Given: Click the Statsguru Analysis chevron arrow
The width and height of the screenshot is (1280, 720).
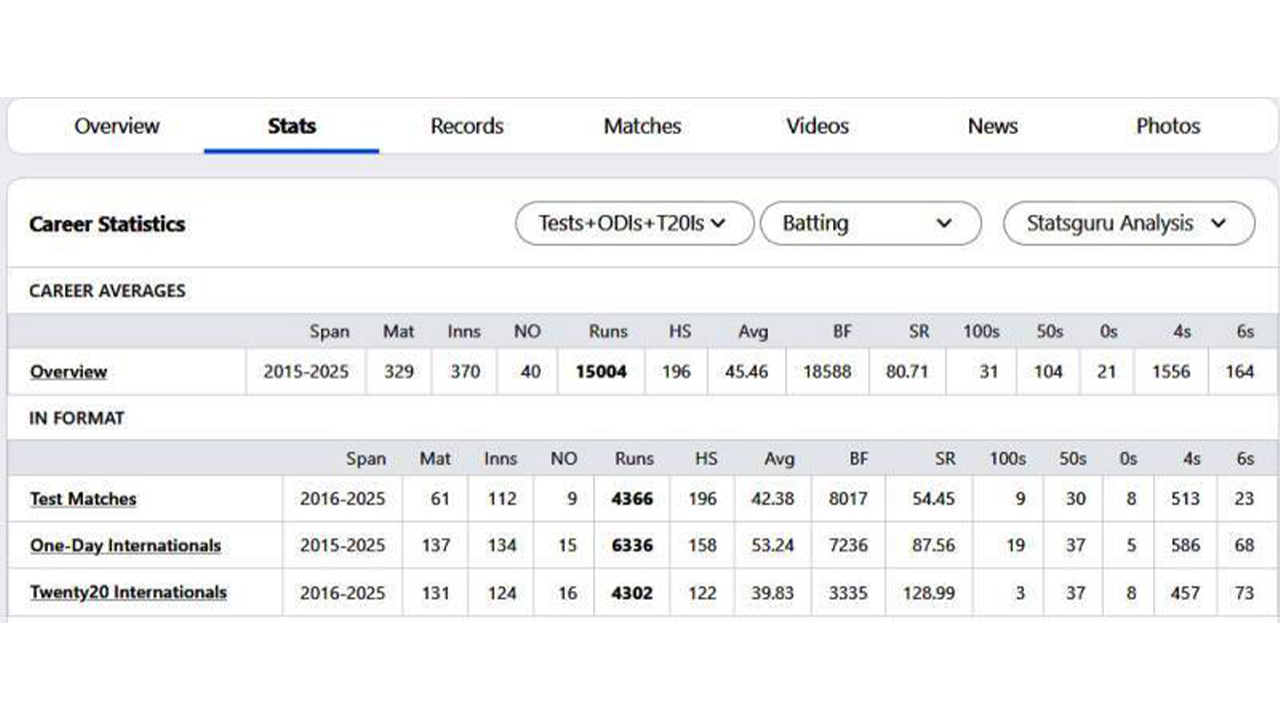Looking at the screenshot, I should (1218, 223).
